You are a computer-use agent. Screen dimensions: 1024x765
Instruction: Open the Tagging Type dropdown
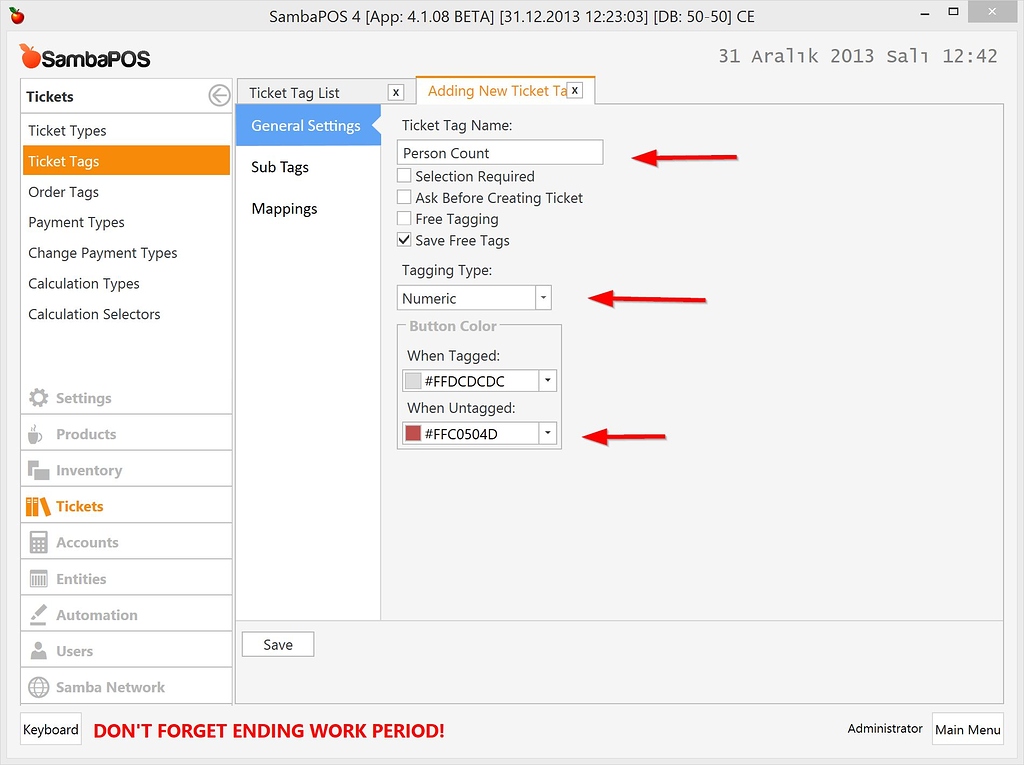click(x=543, y=297)
